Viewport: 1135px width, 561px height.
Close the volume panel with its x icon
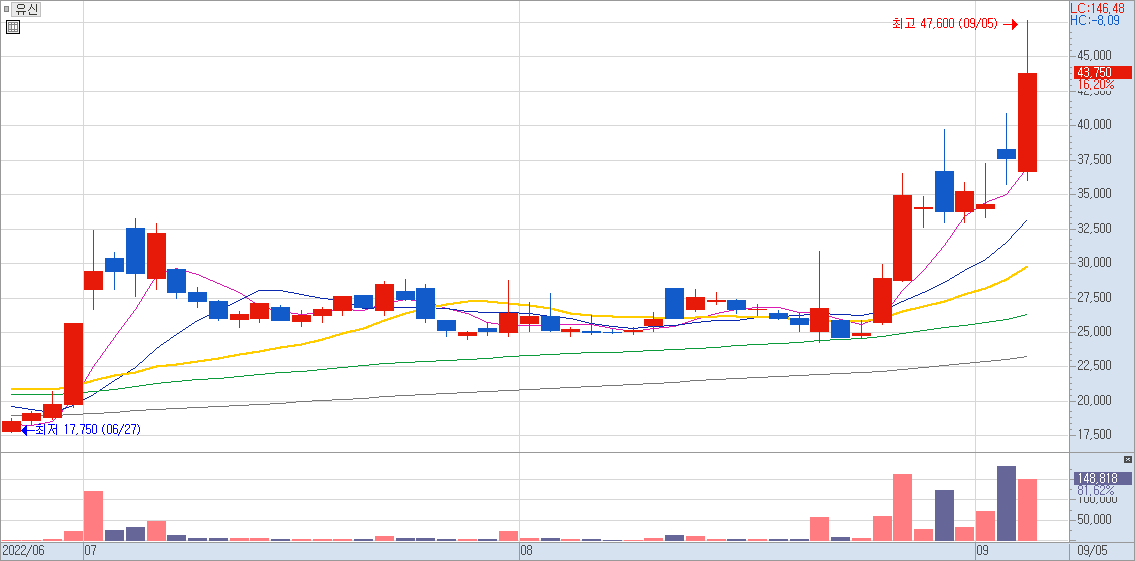tap(1127, 460)
